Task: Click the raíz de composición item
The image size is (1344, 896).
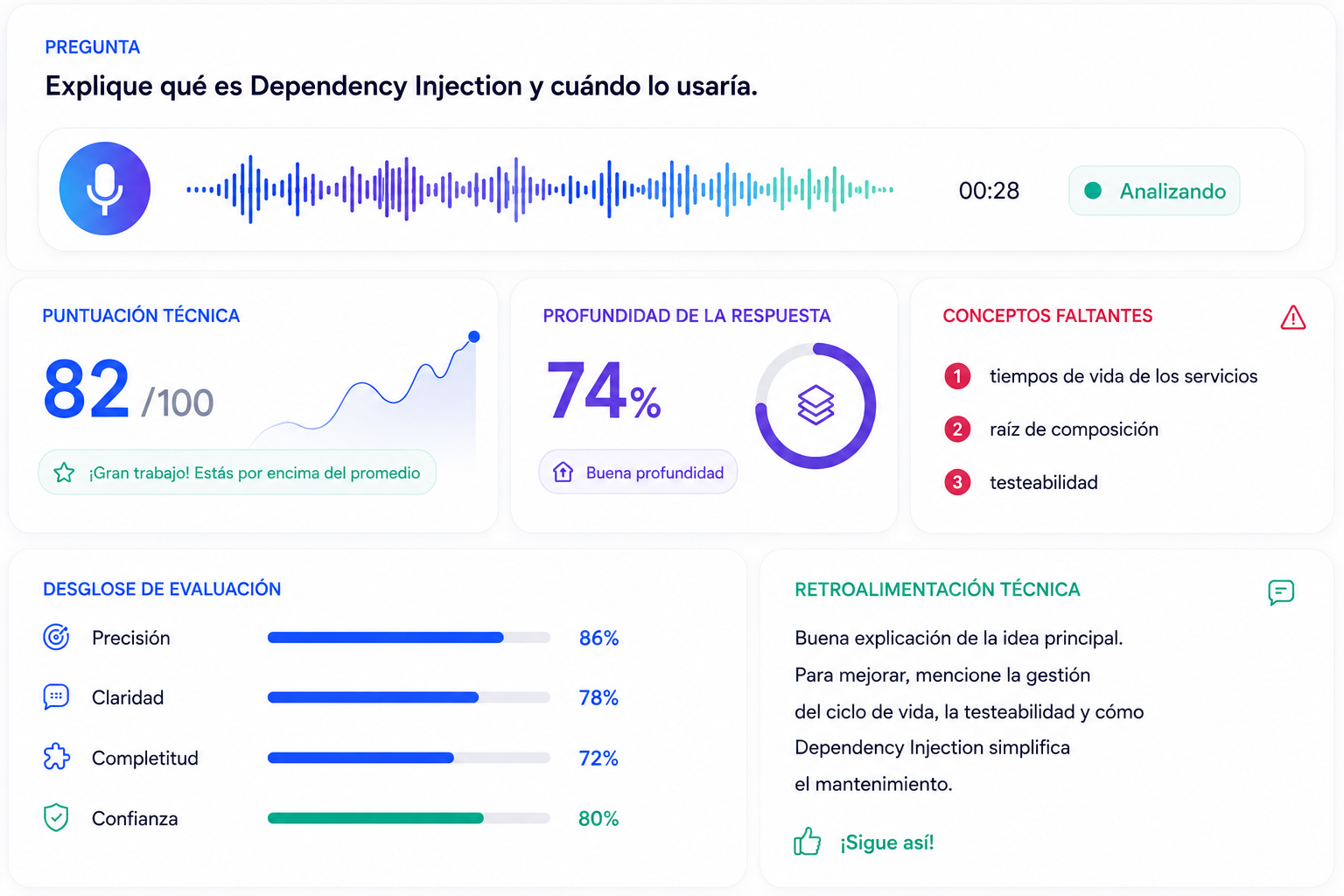Action: (x=1074, y=430)
